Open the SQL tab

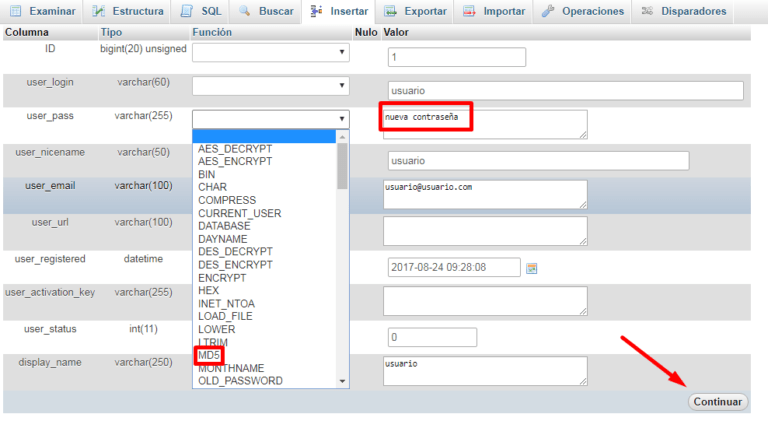(201, 11)
